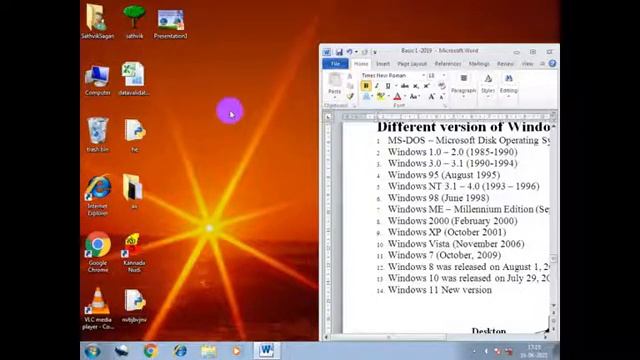Select the Internet Explorer desktop shortcut
The width and height of the screenshot is (640, 360).
coord(98,196)
